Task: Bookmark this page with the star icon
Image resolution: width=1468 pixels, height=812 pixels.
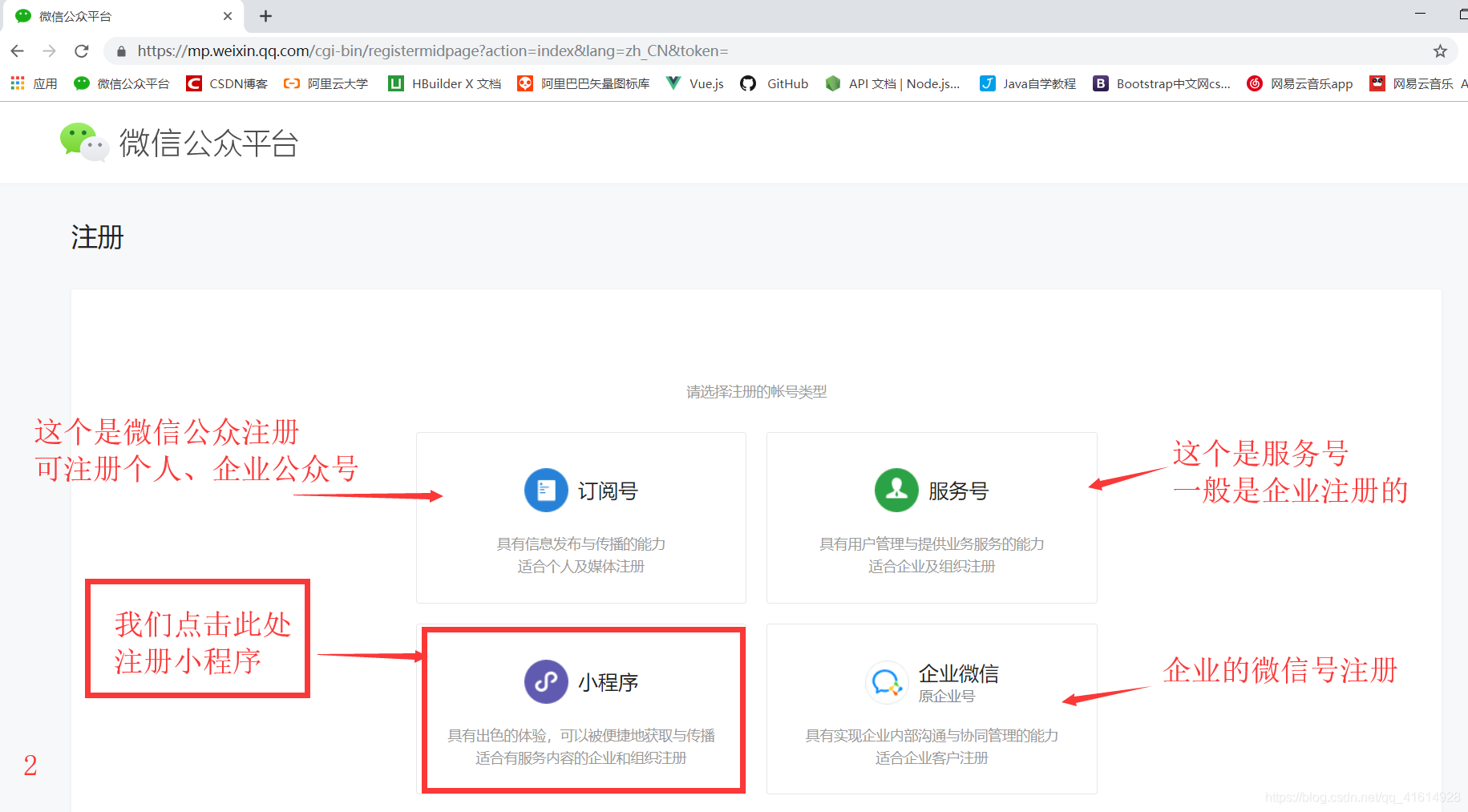Action: point(1440,51)
